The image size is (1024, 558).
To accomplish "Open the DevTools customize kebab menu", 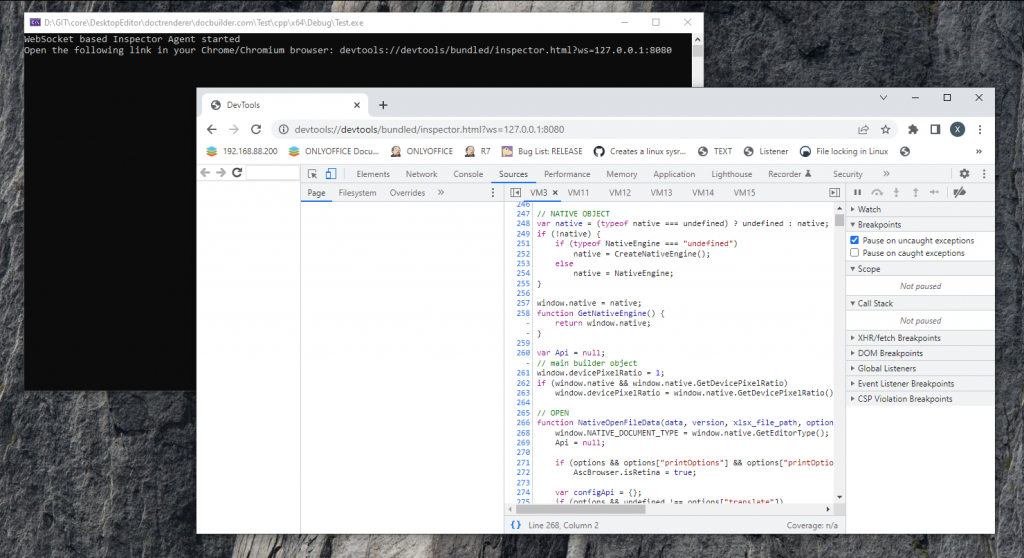I will (984, 174).
